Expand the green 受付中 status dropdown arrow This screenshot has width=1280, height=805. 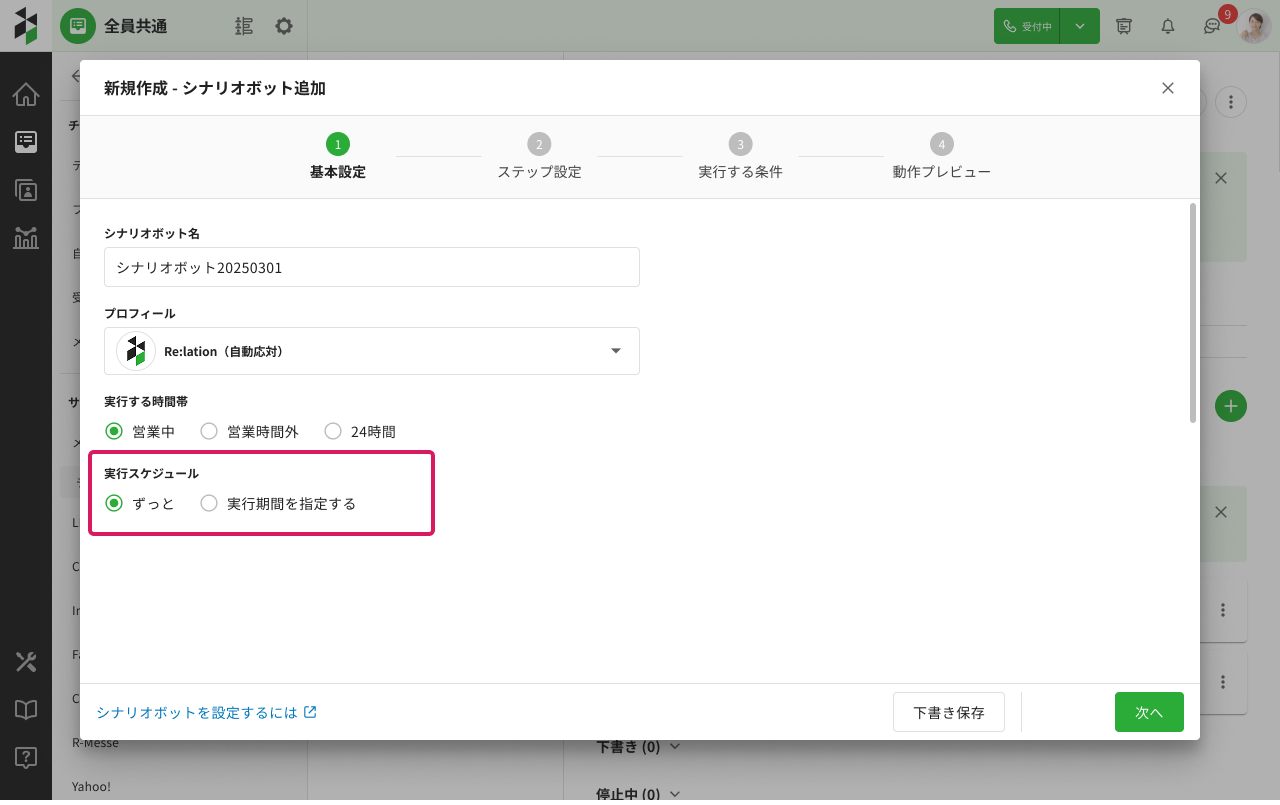[x=1080, y=26]
